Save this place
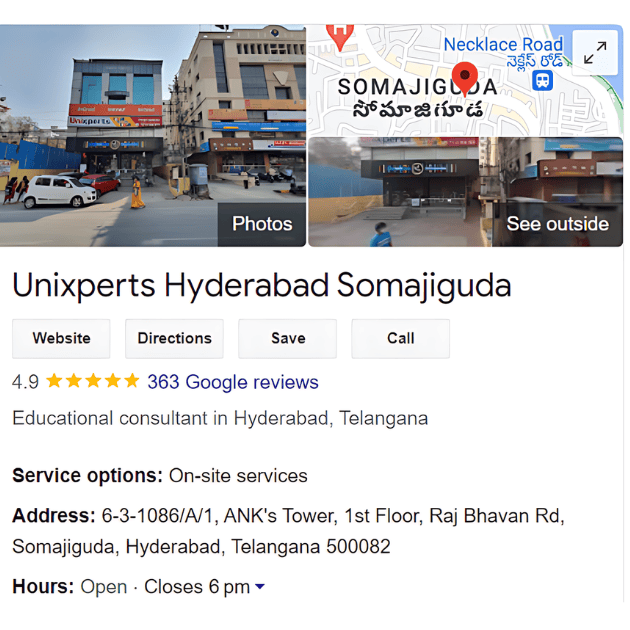The width and height of the screenshot is (630, 630). click(288, 338)
